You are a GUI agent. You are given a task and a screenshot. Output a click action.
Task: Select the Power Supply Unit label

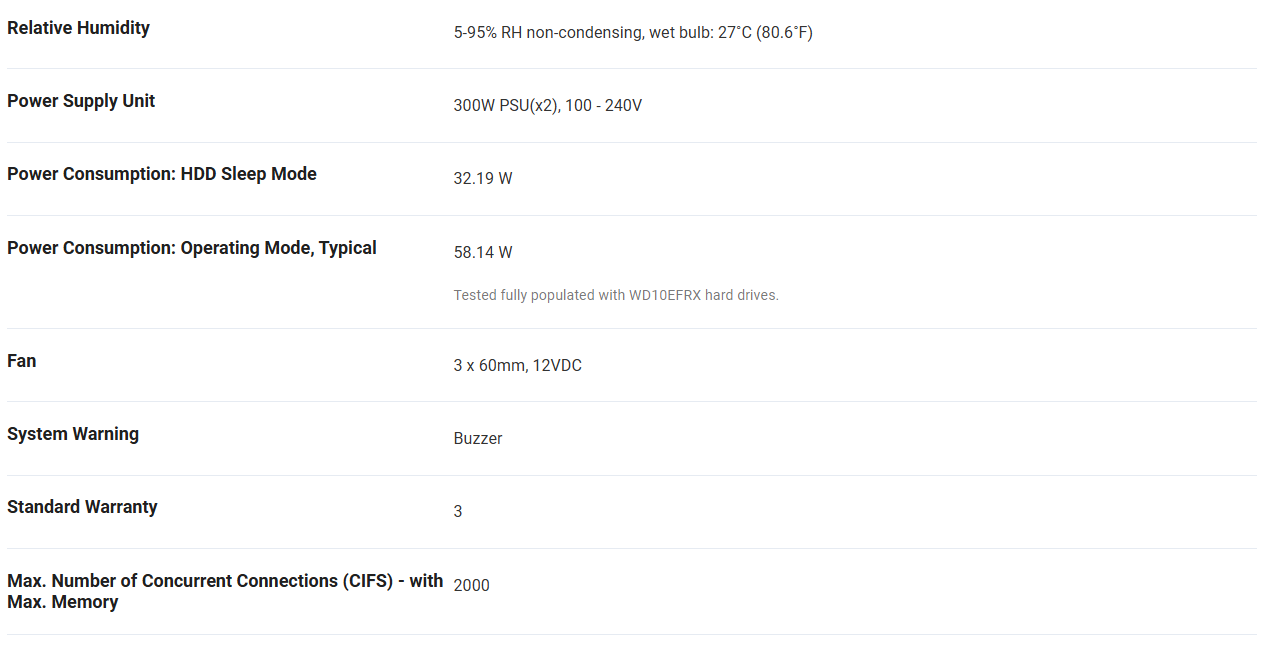(x=81, y=101)
